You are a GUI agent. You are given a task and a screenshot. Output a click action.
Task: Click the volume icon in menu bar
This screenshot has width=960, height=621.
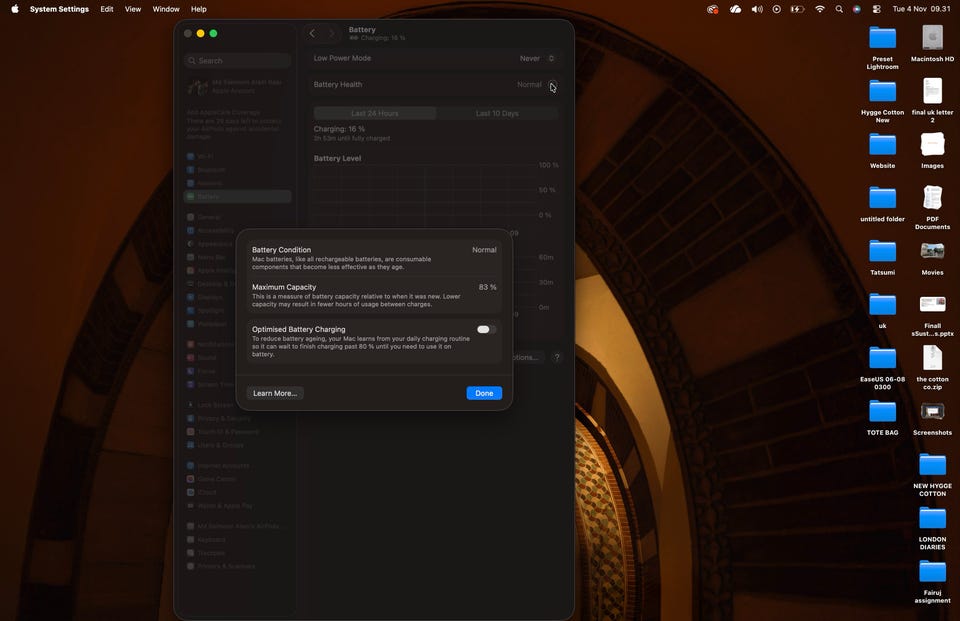pos(756,9)
